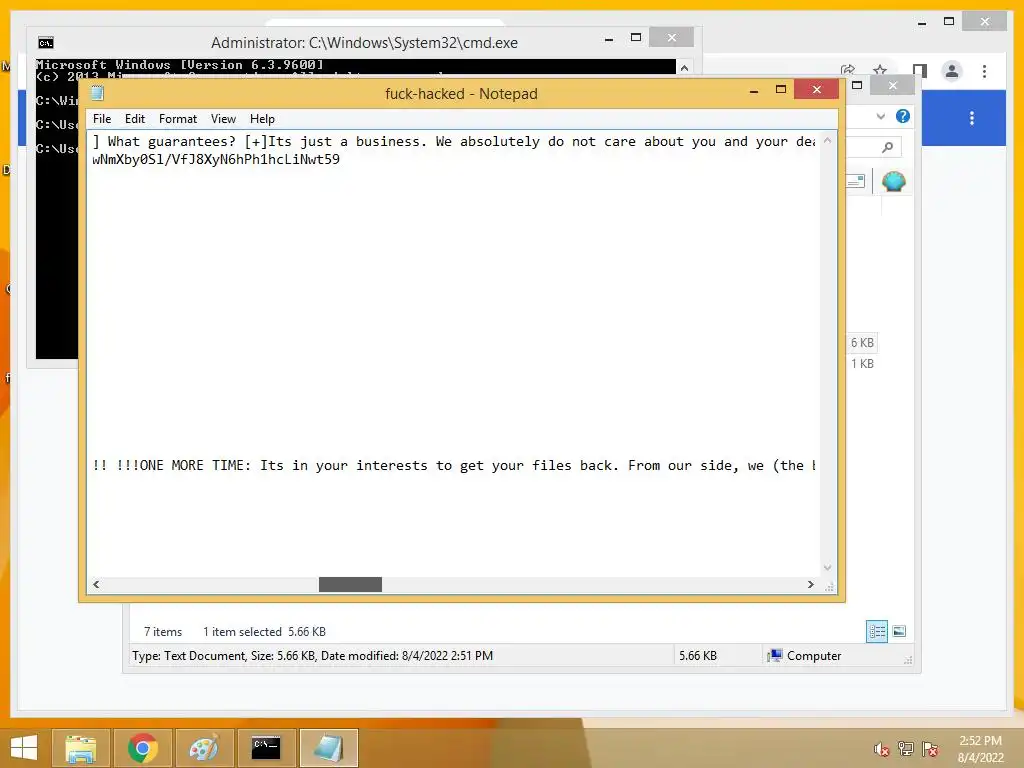Switch Explorer to details view
Viewport: 1024px width, 768px height.
pos(877,632)
